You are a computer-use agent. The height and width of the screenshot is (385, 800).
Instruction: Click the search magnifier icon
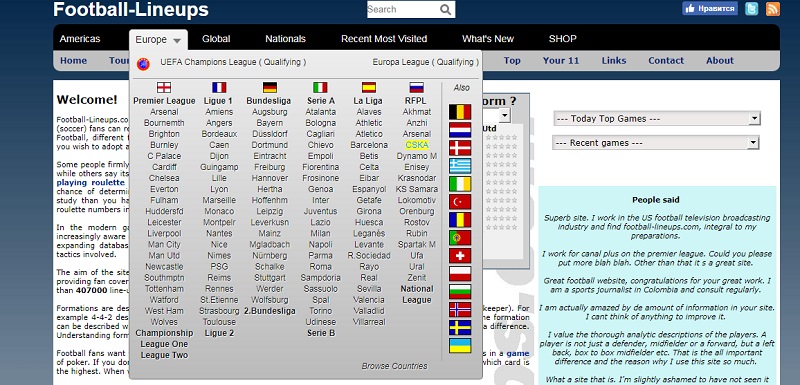point(445,9)
